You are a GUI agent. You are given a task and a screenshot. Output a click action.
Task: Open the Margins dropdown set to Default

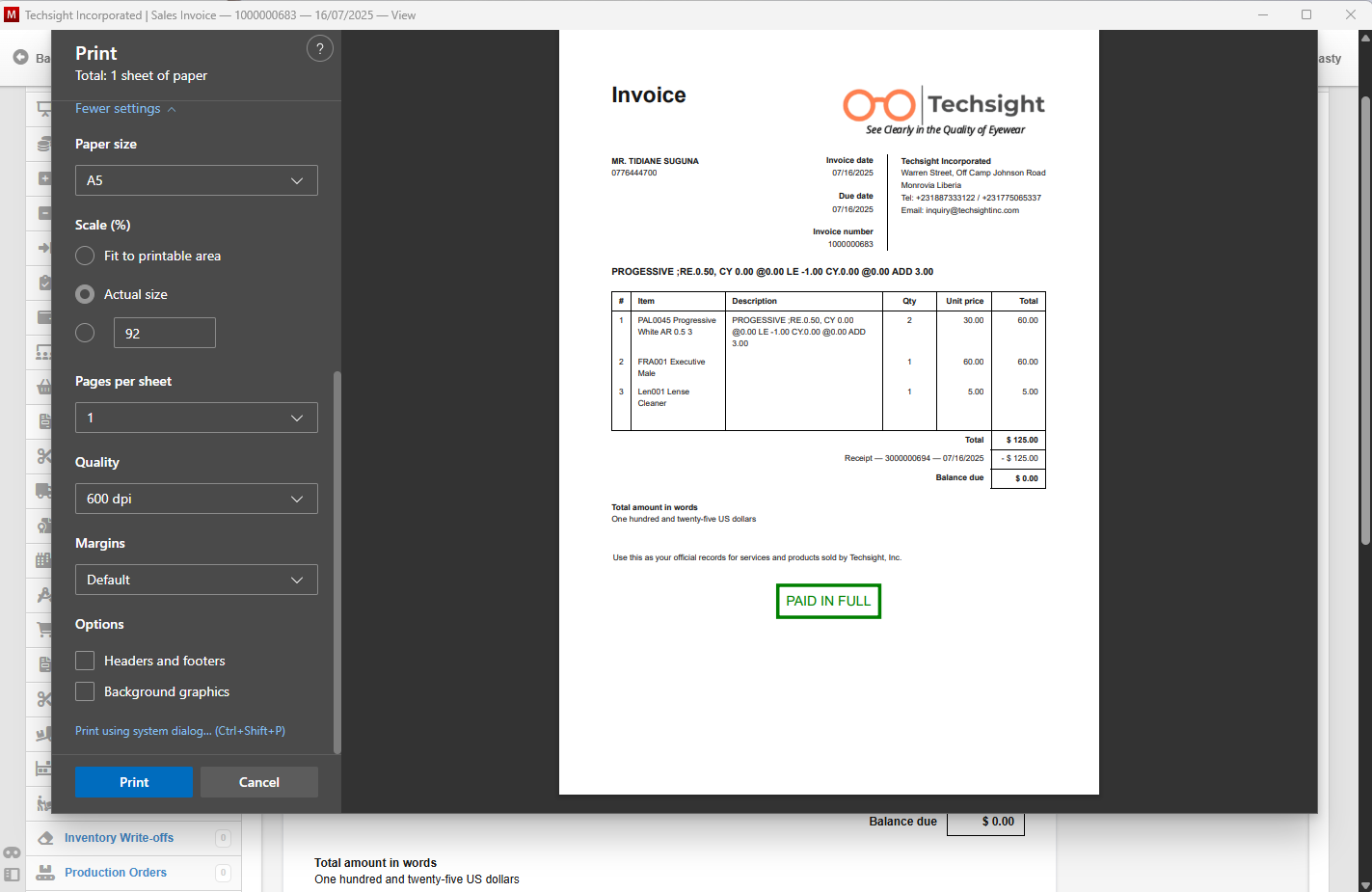pos(197,580)
